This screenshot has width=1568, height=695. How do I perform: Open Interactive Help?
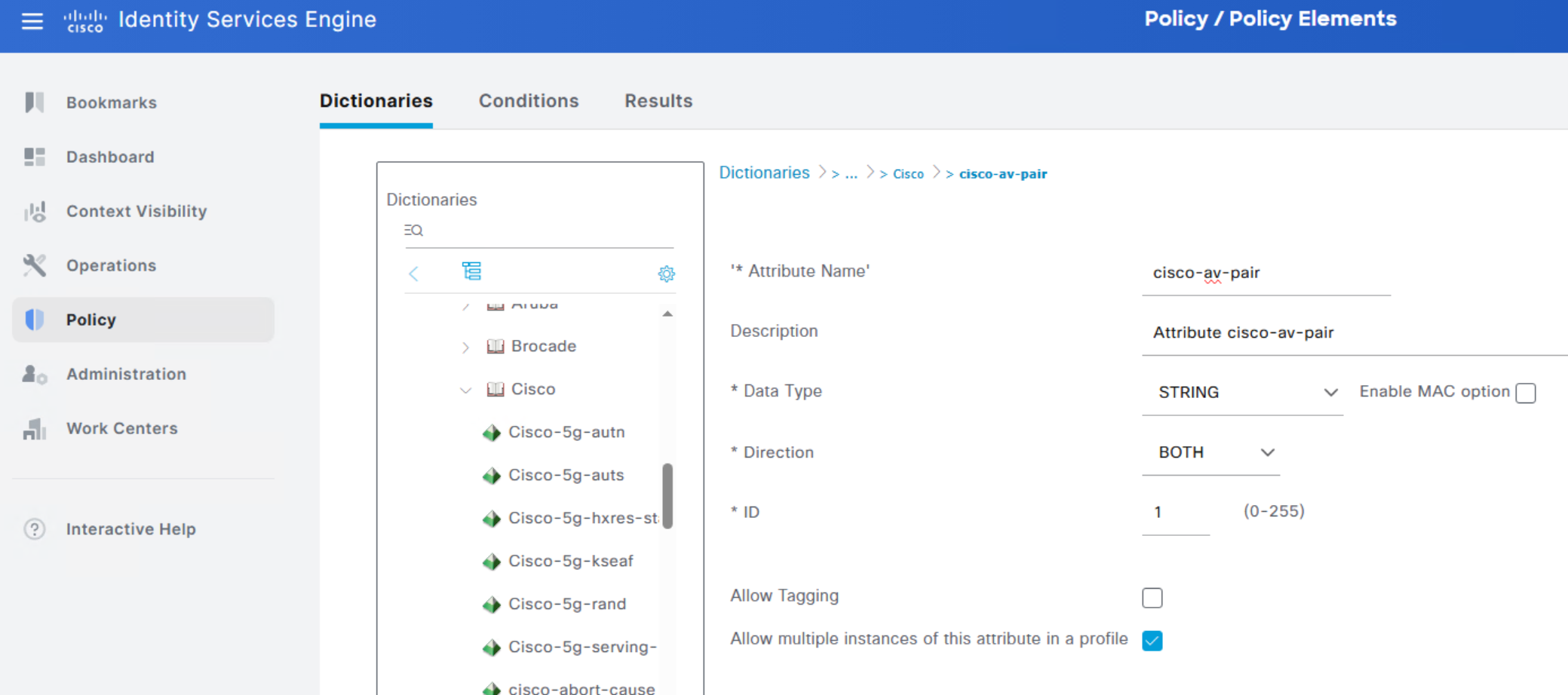[x=130, y=528]
